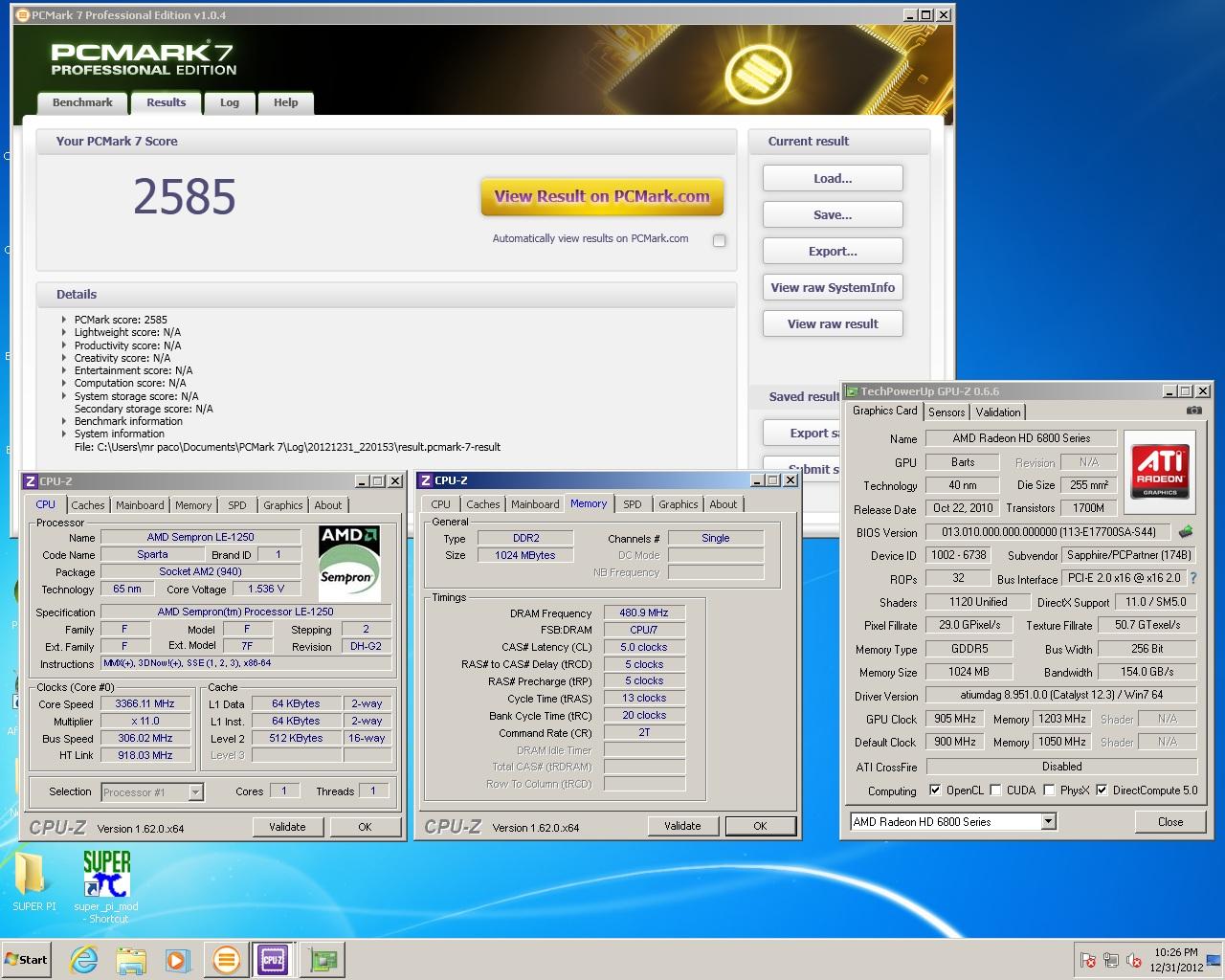
Task: Open the Help tab in PCMark
Action: tap(285, 102)
